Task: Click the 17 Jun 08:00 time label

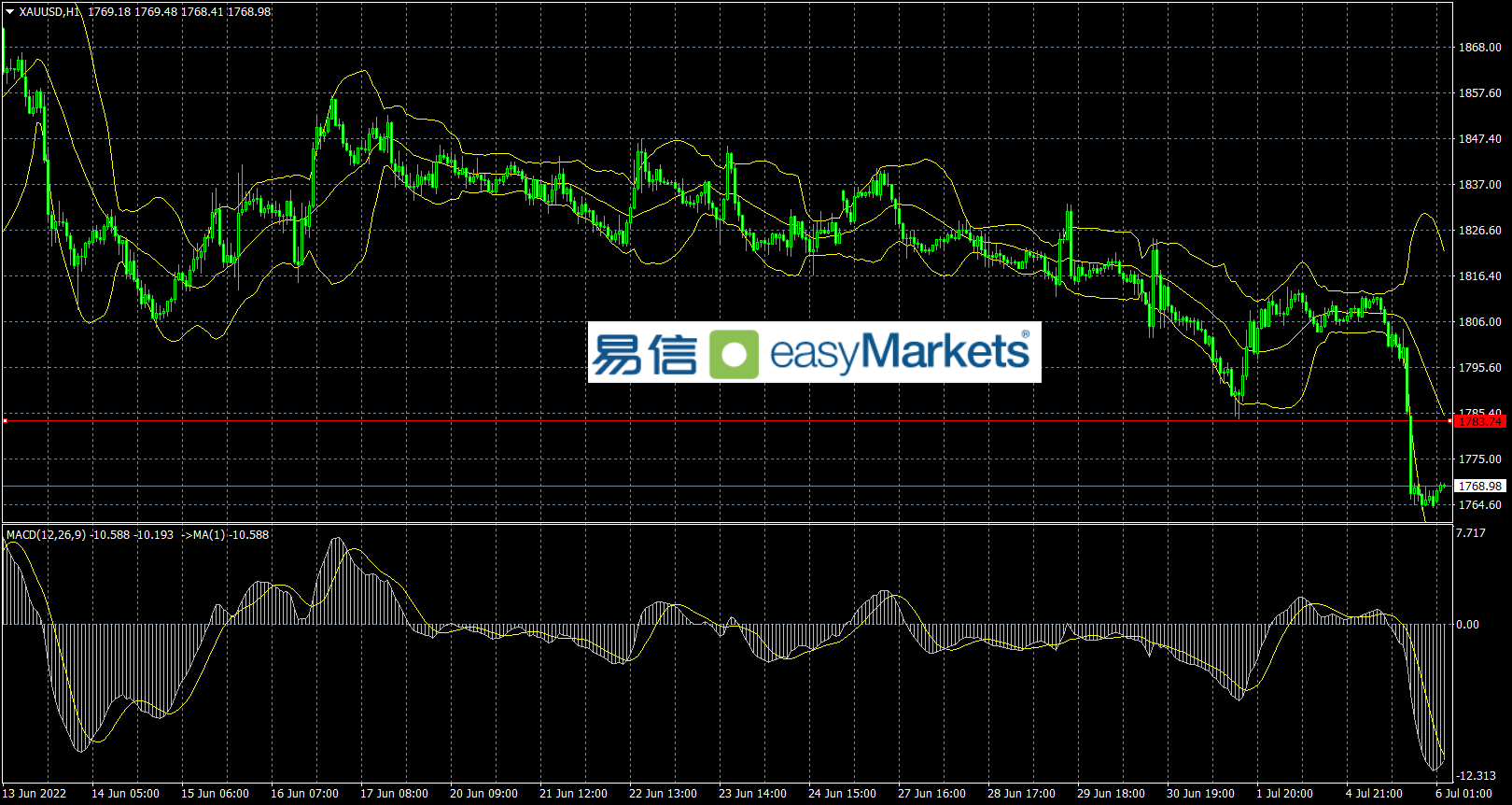Action: pyautogui.click(x=394, y=794)
